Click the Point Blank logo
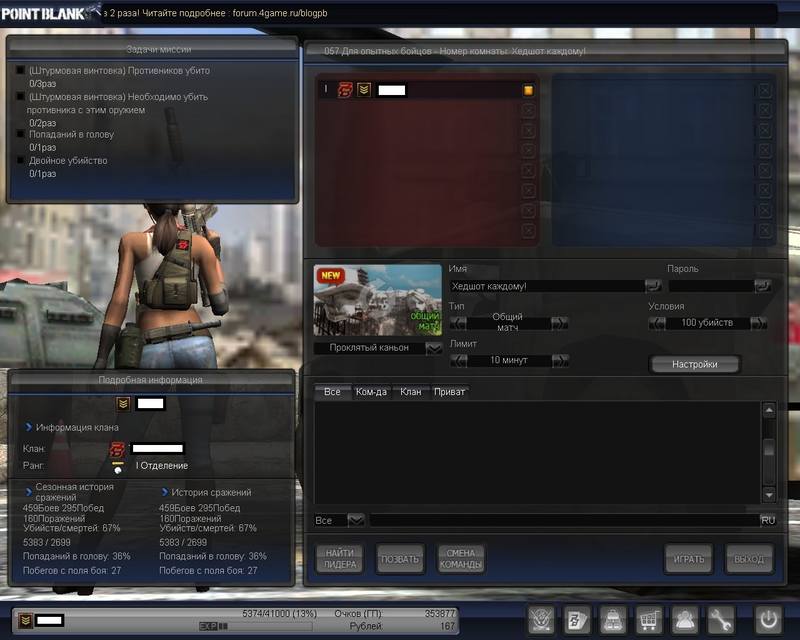The image size is (800, 640). pyautogui.click(x=51, y=13)
